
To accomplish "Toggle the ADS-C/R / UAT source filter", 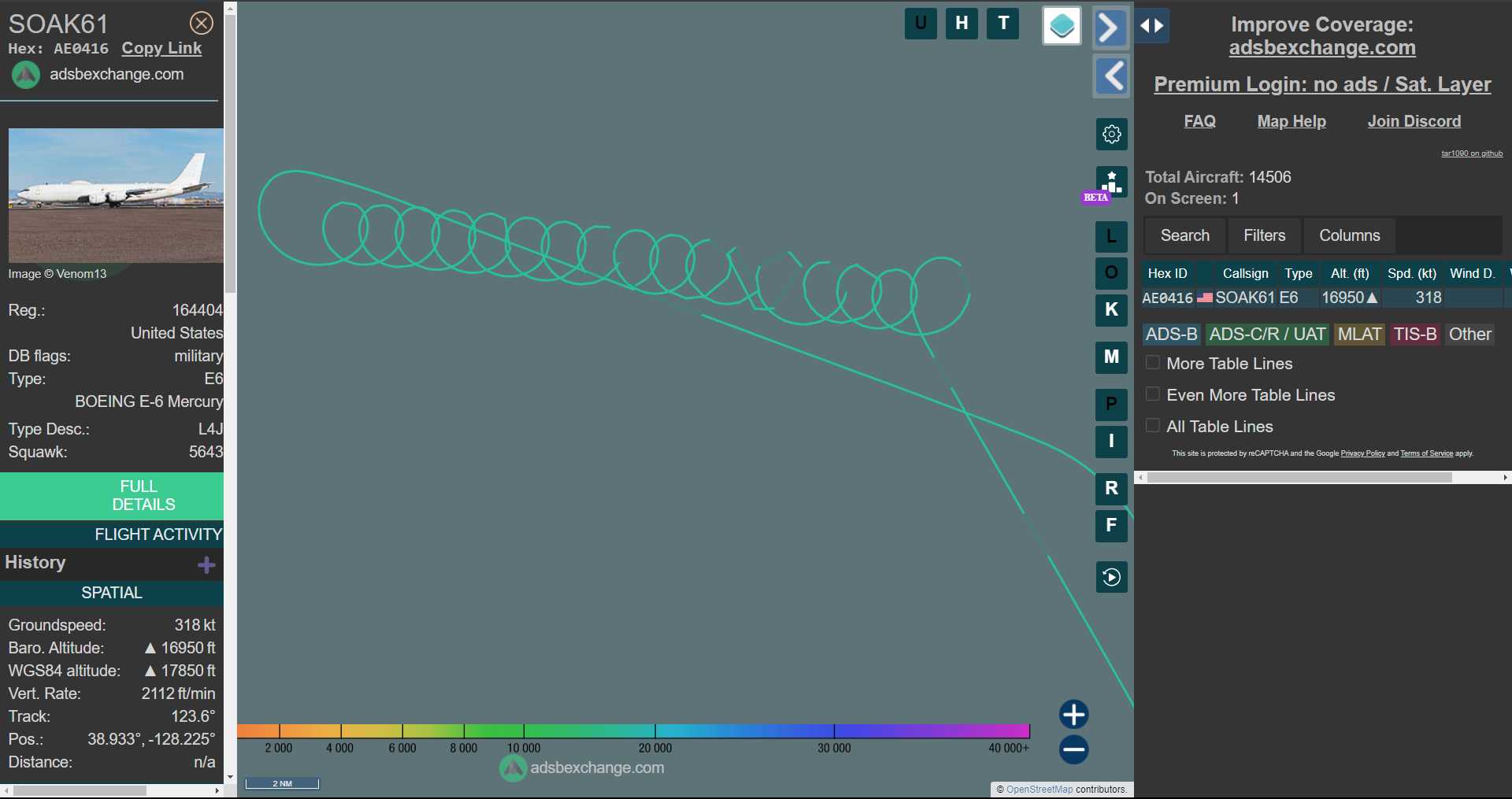I will tap(1266, 335).
